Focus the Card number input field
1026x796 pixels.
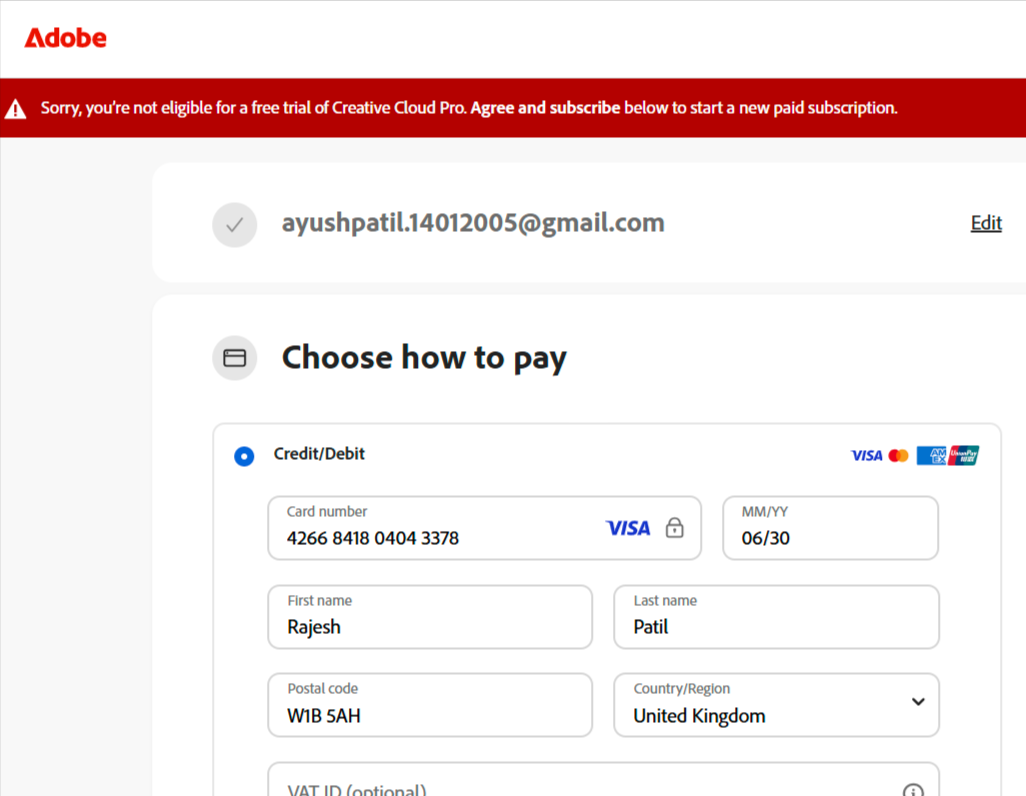484,528
